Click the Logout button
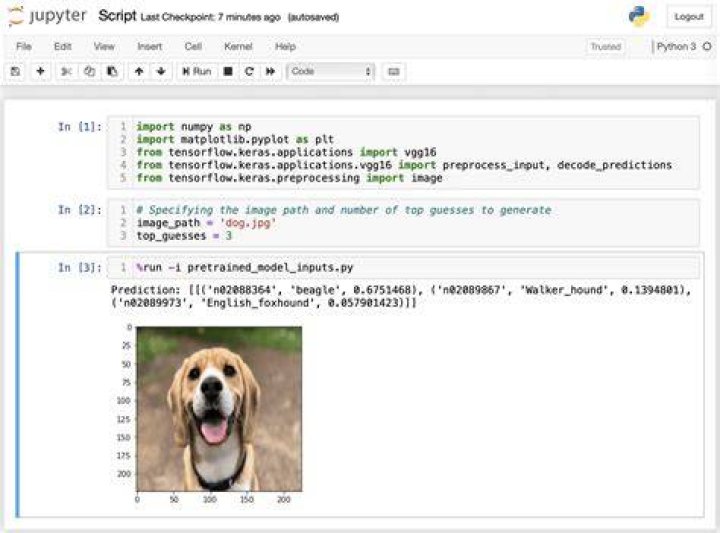Image resolution: width=720 pixels, height=533 pixels. point(689,17)
